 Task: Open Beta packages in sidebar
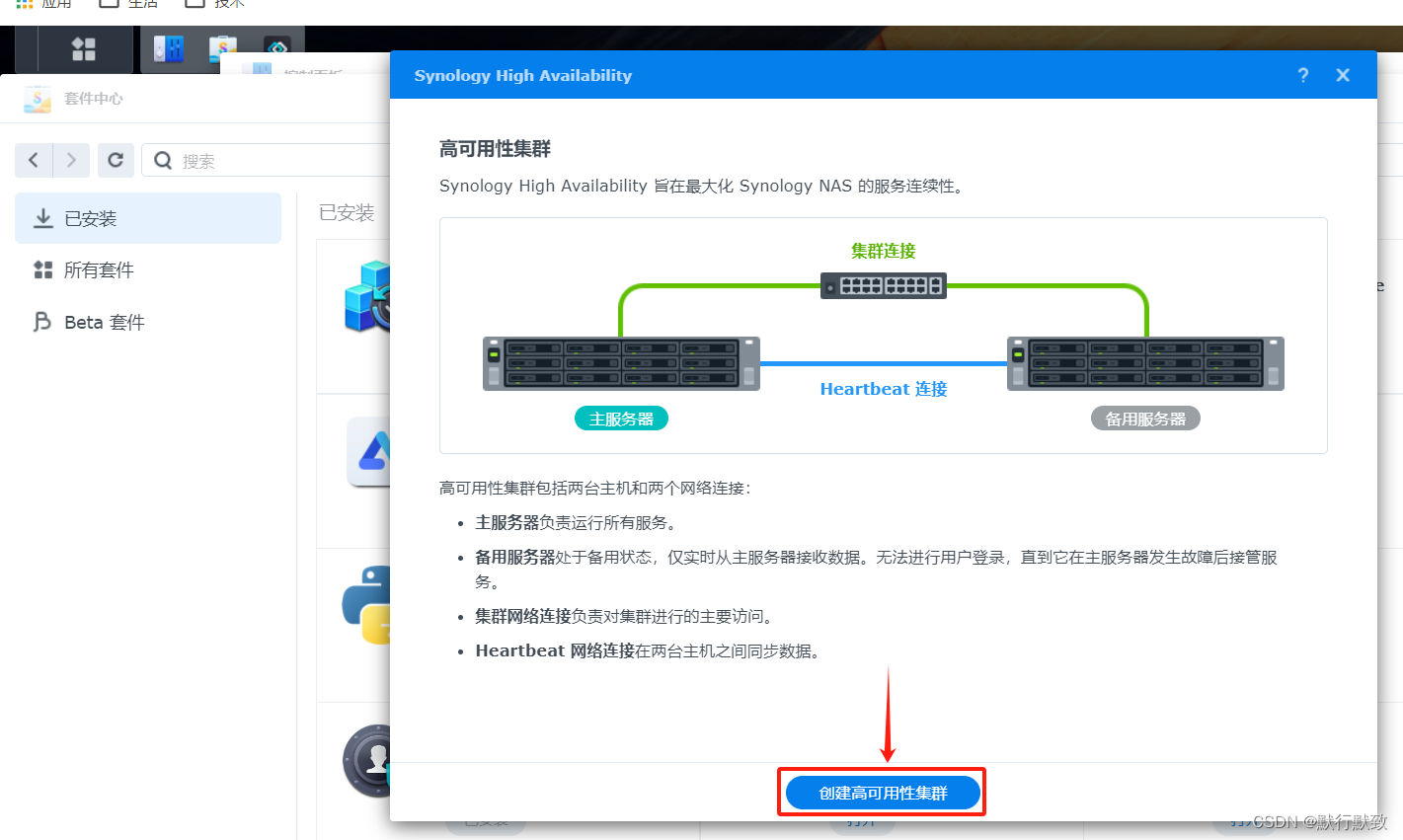148,322
